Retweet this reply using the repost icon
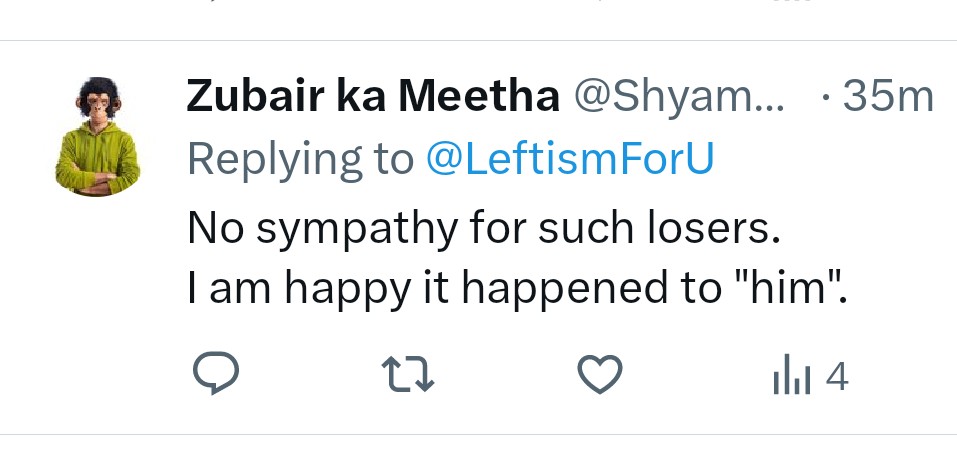The height and width of the screenshot is (467, 957). coord(408,376)
